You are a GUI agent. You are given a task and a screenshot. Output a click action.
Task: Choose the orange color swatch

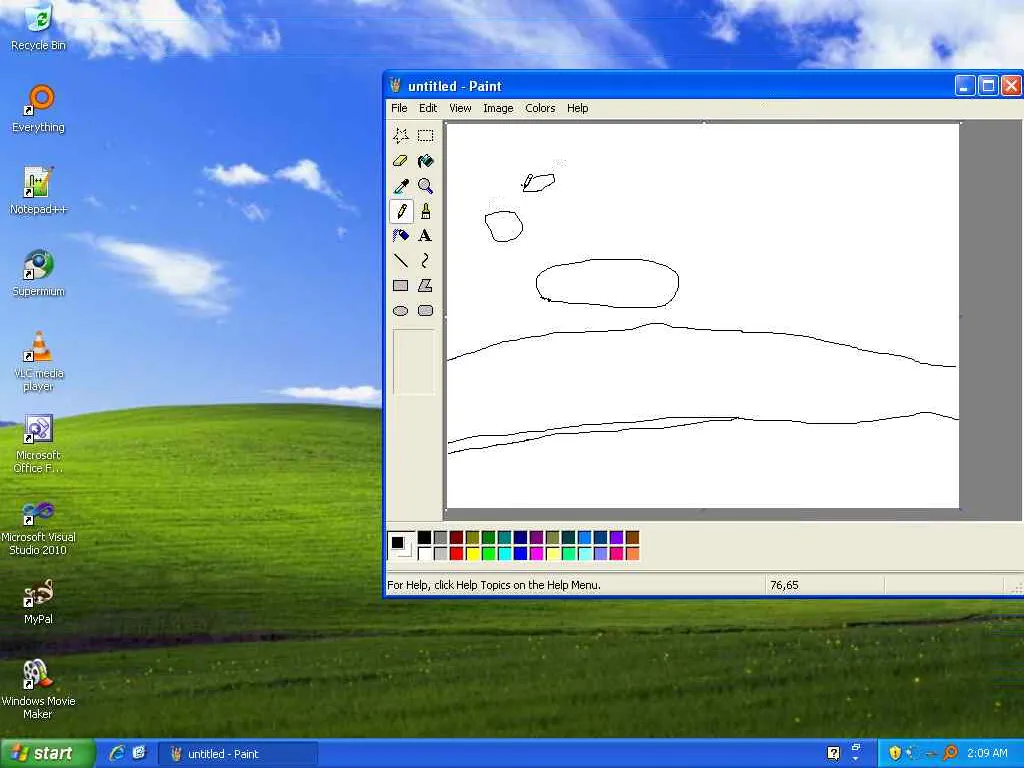(633, 554)
